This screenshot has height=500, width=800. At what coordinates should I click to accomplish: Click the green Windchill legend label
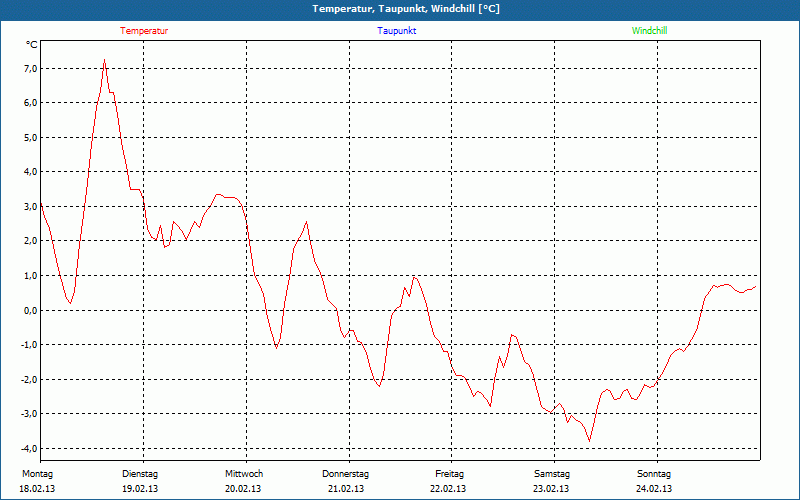(x=649, y=31)
